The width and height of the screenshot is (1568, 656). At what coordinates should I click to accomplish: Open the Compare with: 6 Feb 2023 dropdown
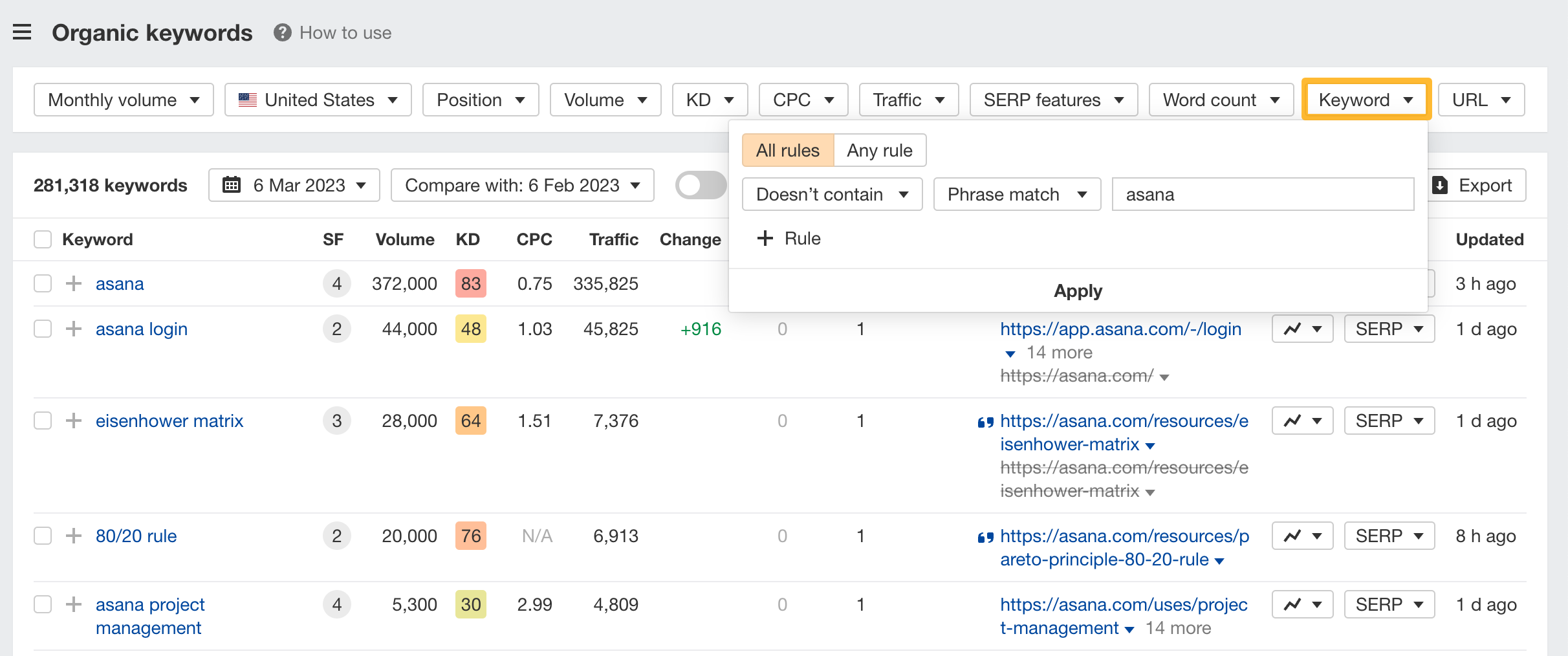click(x=523, y=185)
